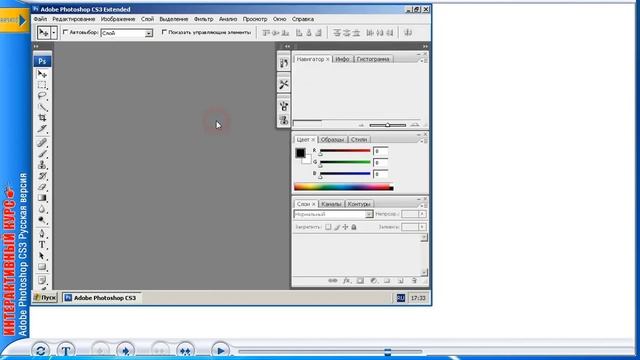Click the add layer mask icon
Viewport: 640px width, 360px height.
click(360, 281)
